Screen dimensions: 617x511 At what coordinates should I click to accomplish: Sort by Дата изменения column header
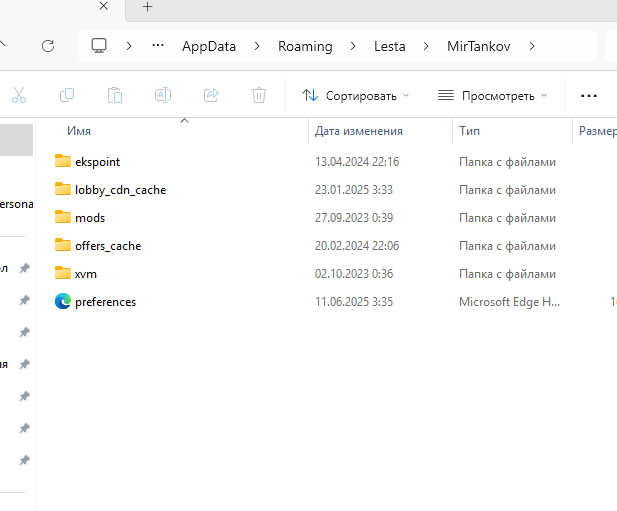tap(358, 131)
